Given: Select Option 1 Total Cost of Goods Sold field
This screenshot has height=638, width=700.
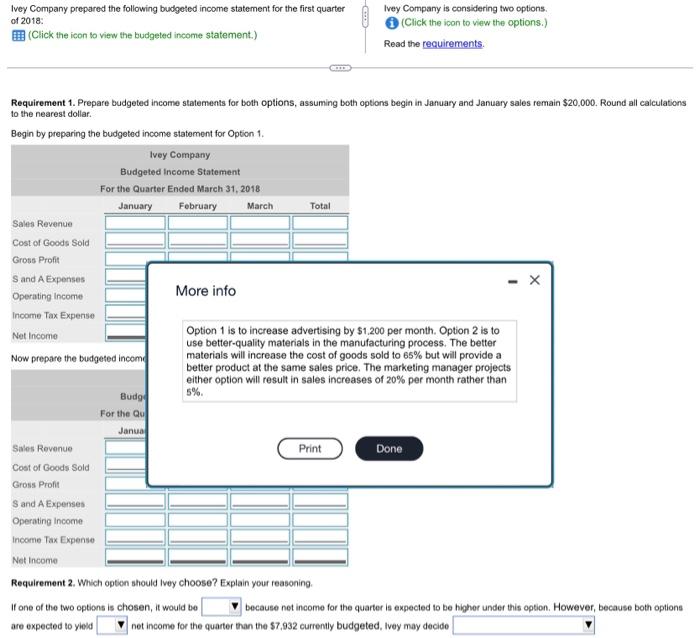Looking at the screenshot, I should [x=320, y=240].
